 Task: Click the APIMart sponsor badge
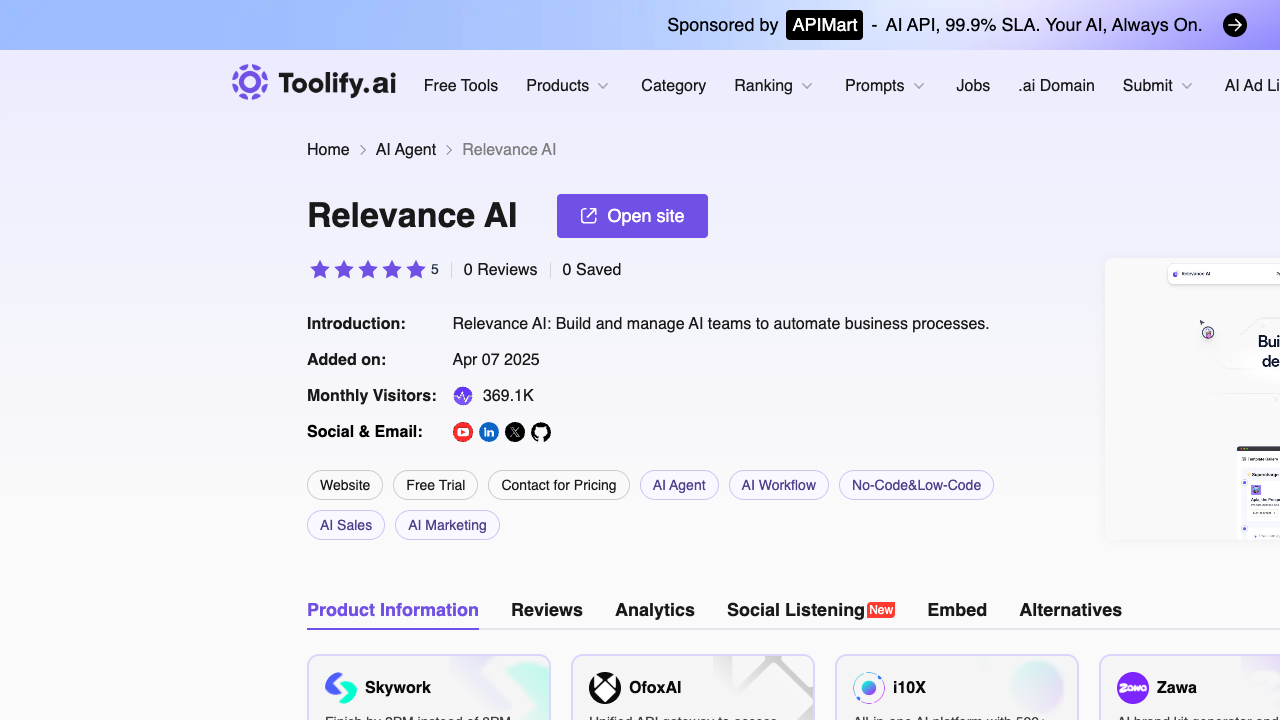point(824,25)
